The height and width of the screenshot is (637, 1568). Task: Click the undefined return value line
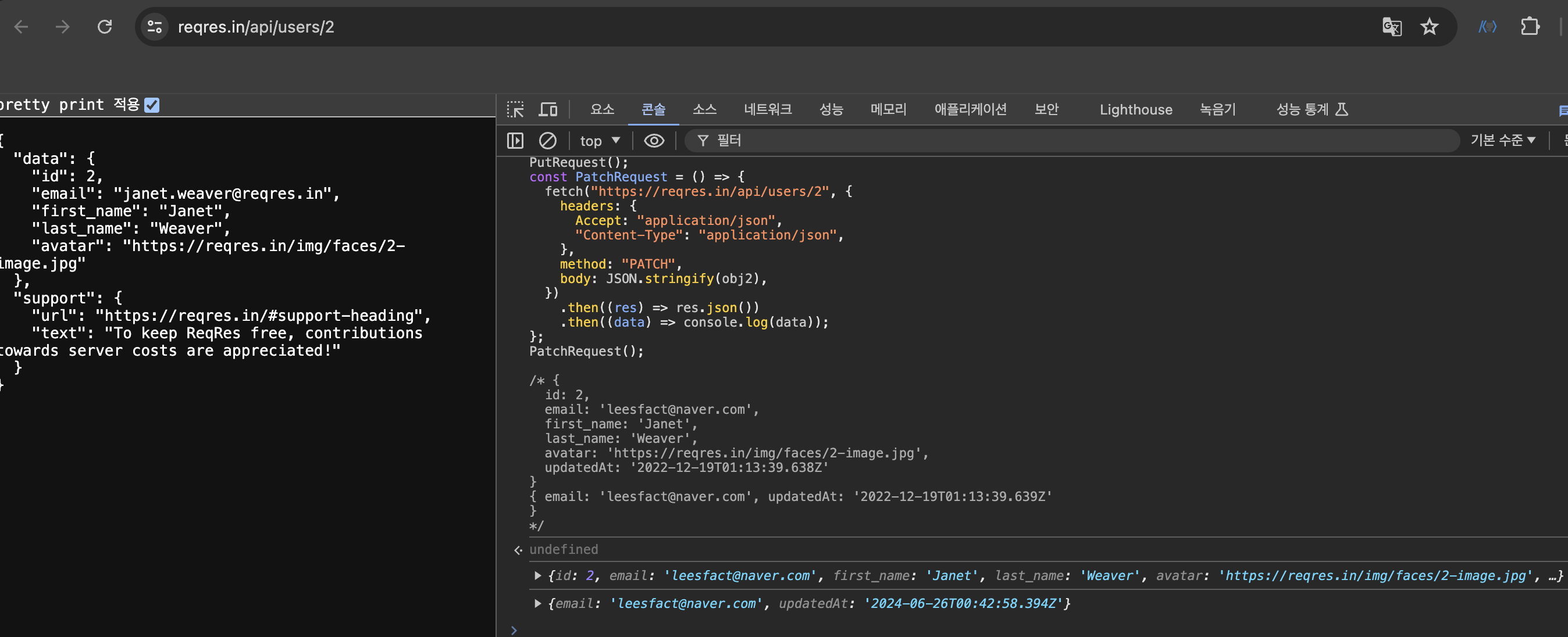tap(564, 549)
